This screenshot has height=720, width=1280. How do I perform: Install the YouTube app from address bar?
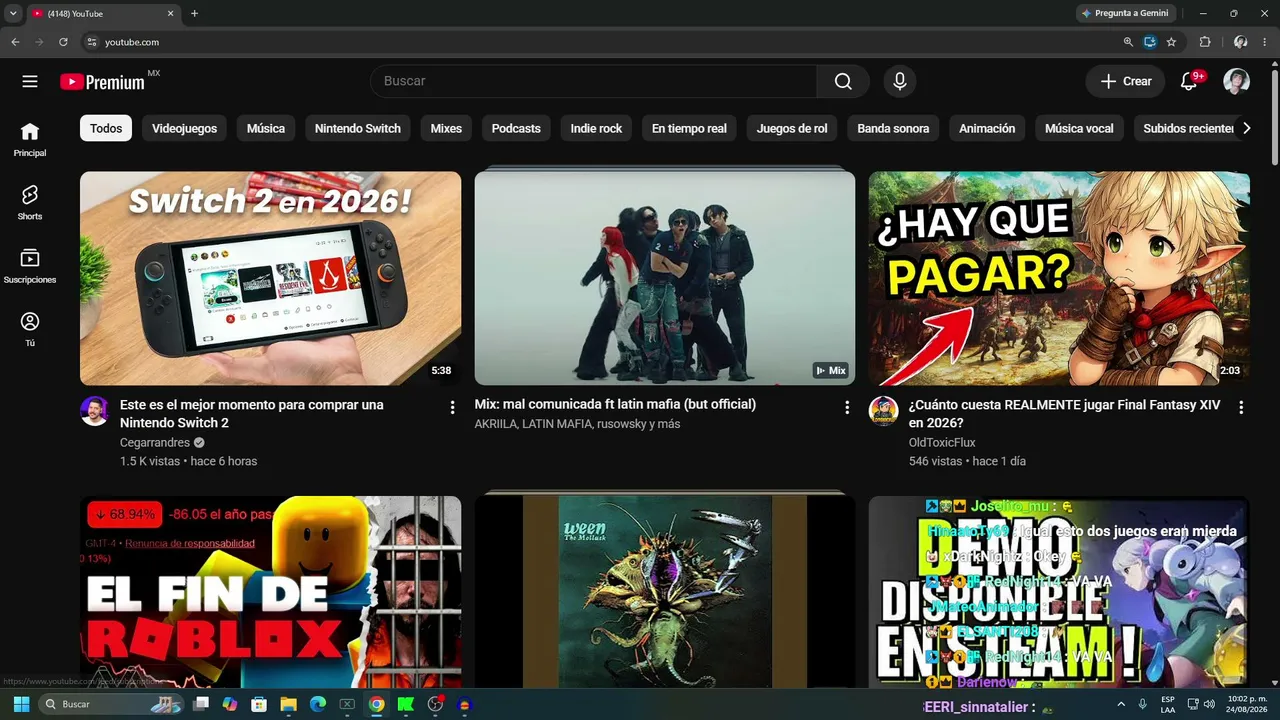pyautogui.click(x=1150, y=42)
